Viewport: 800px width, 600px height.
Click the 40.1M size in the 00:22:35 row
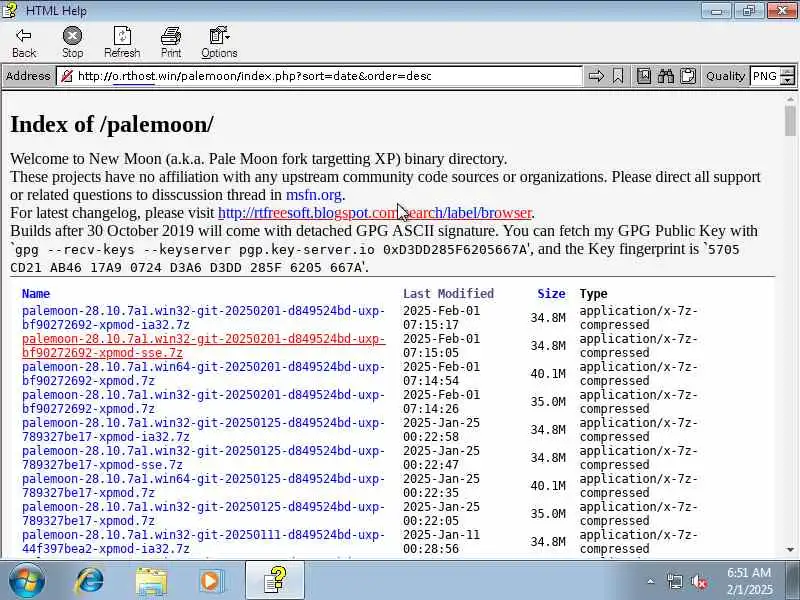pos(547,486)
